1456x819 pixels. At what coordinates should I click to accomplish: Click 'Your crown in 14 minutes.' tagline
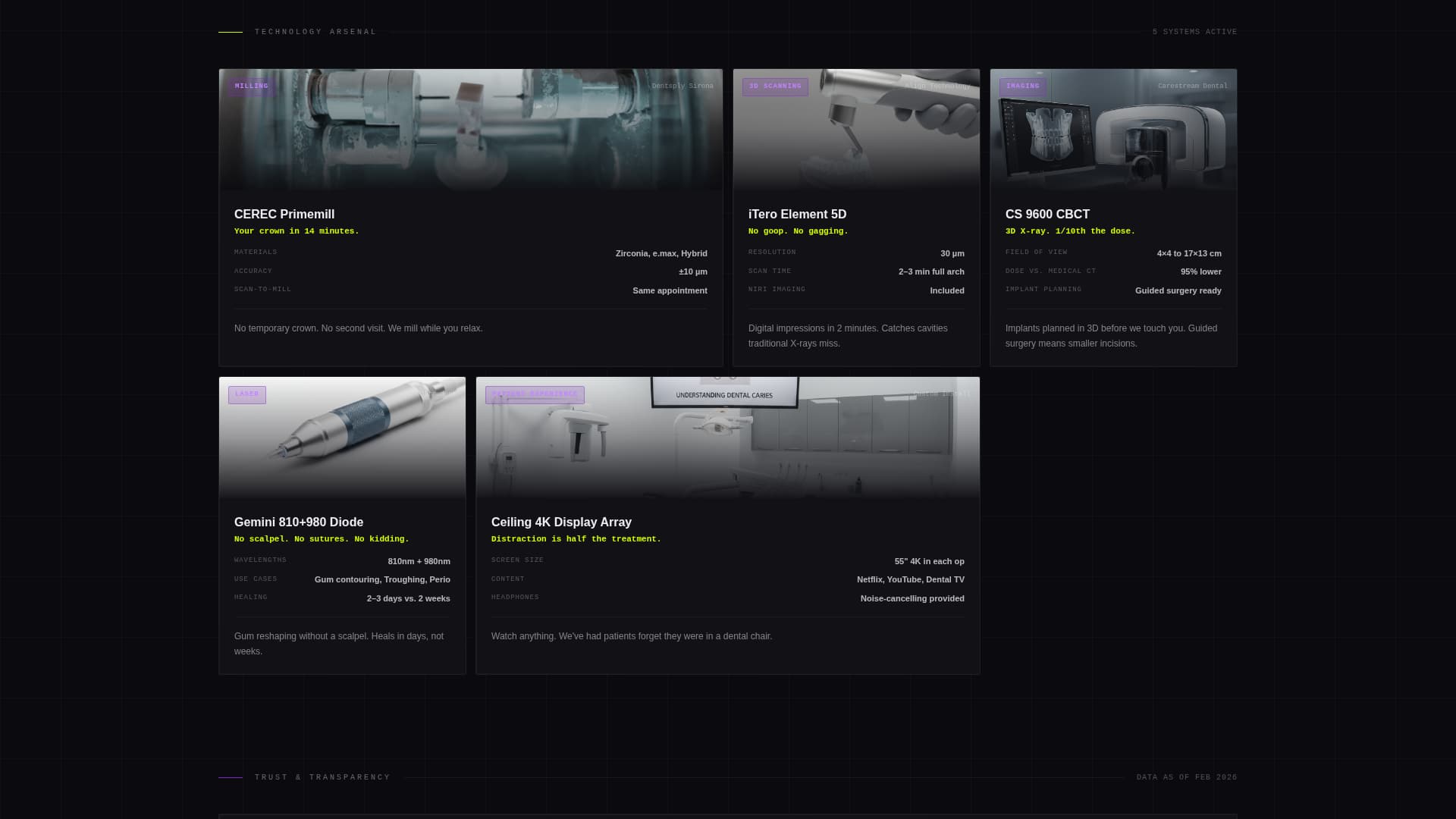coord(297,231)
